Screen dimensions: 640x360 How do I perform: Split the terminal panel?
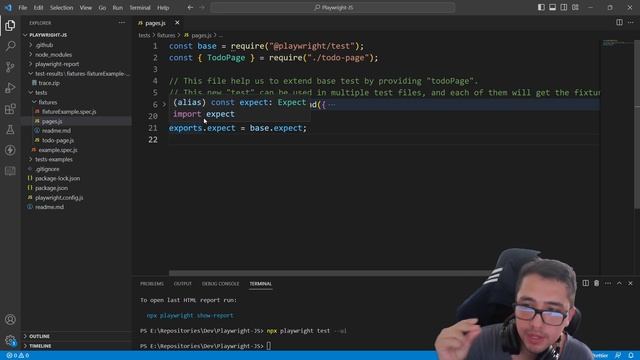coord(585,283)
